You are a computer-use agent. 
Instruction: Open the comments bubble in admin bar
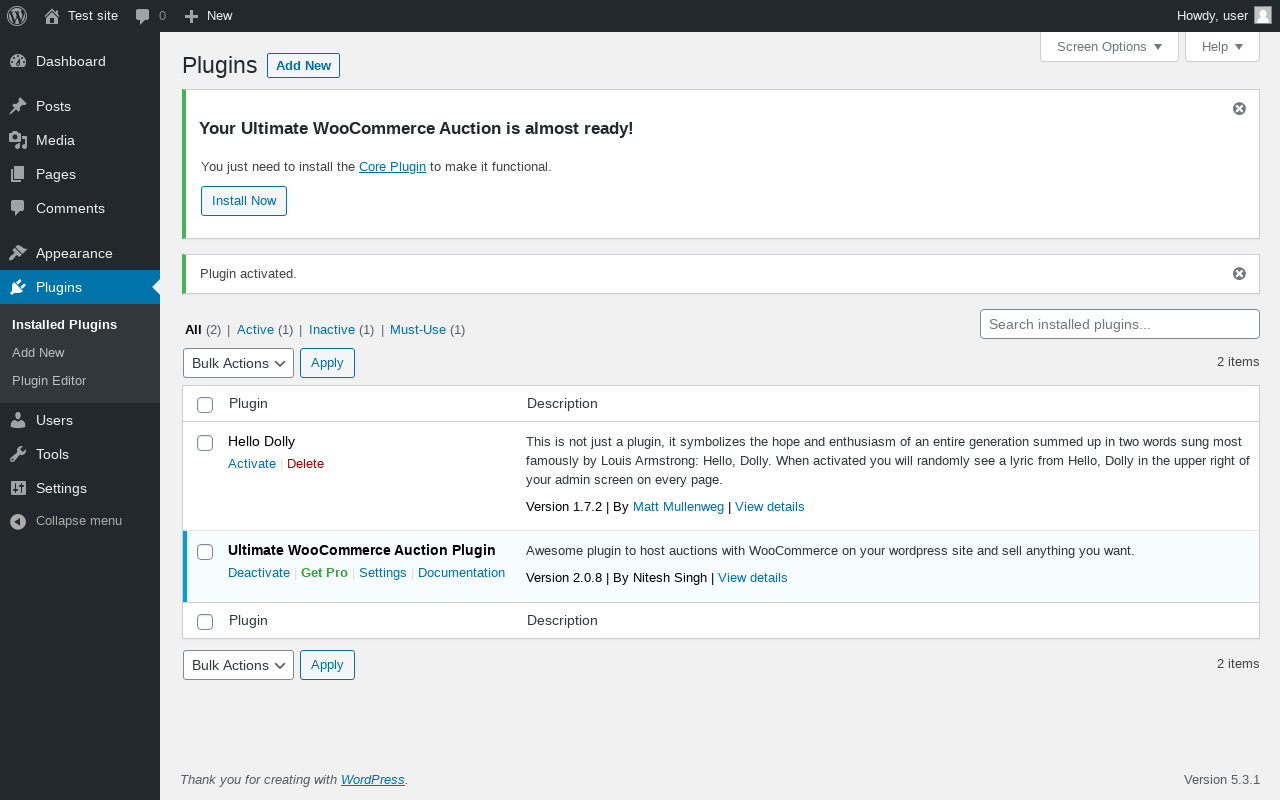click(x=143, y=16)
